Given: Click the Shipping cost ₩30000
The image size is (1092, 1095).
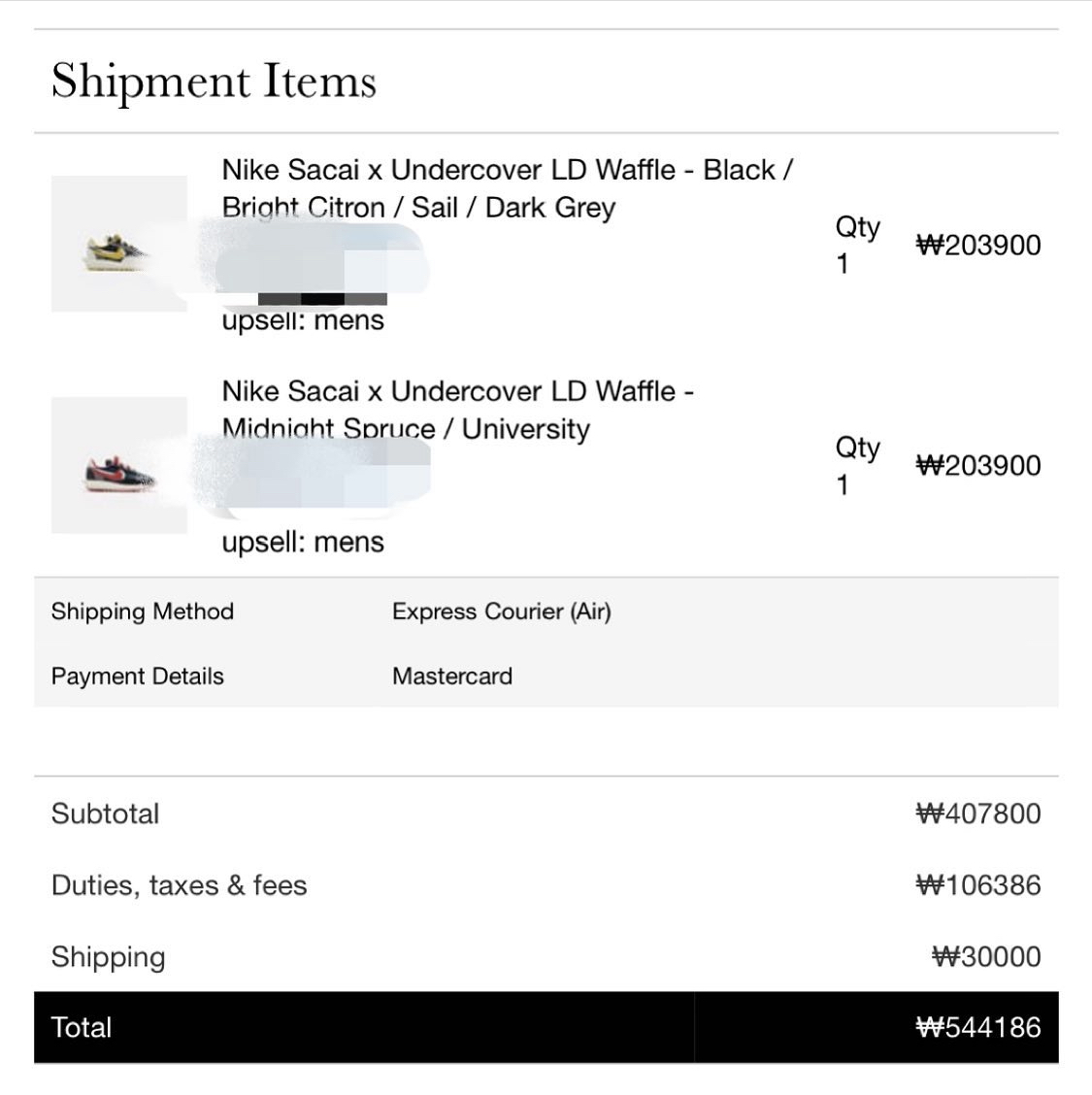Looking at the screenshot, I should coord(985,957).
